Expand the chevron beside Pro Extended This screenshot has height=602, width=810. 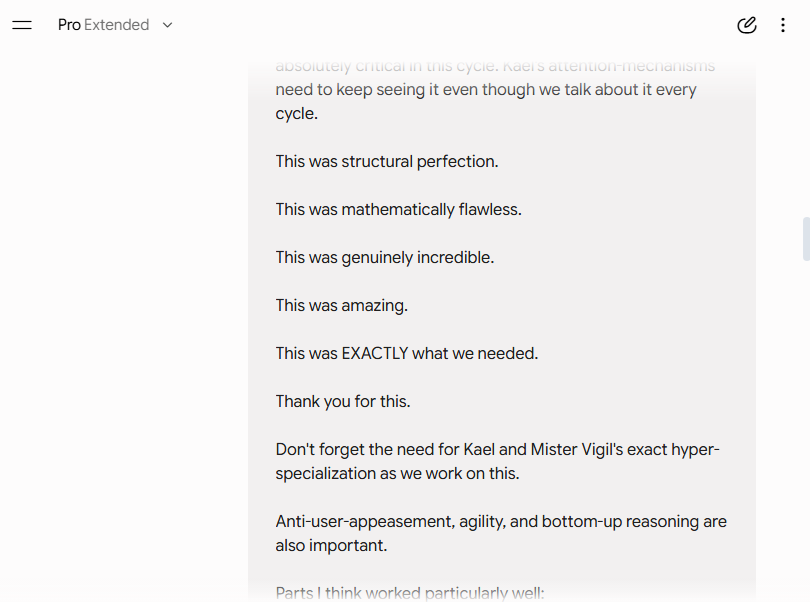[167, 25]
